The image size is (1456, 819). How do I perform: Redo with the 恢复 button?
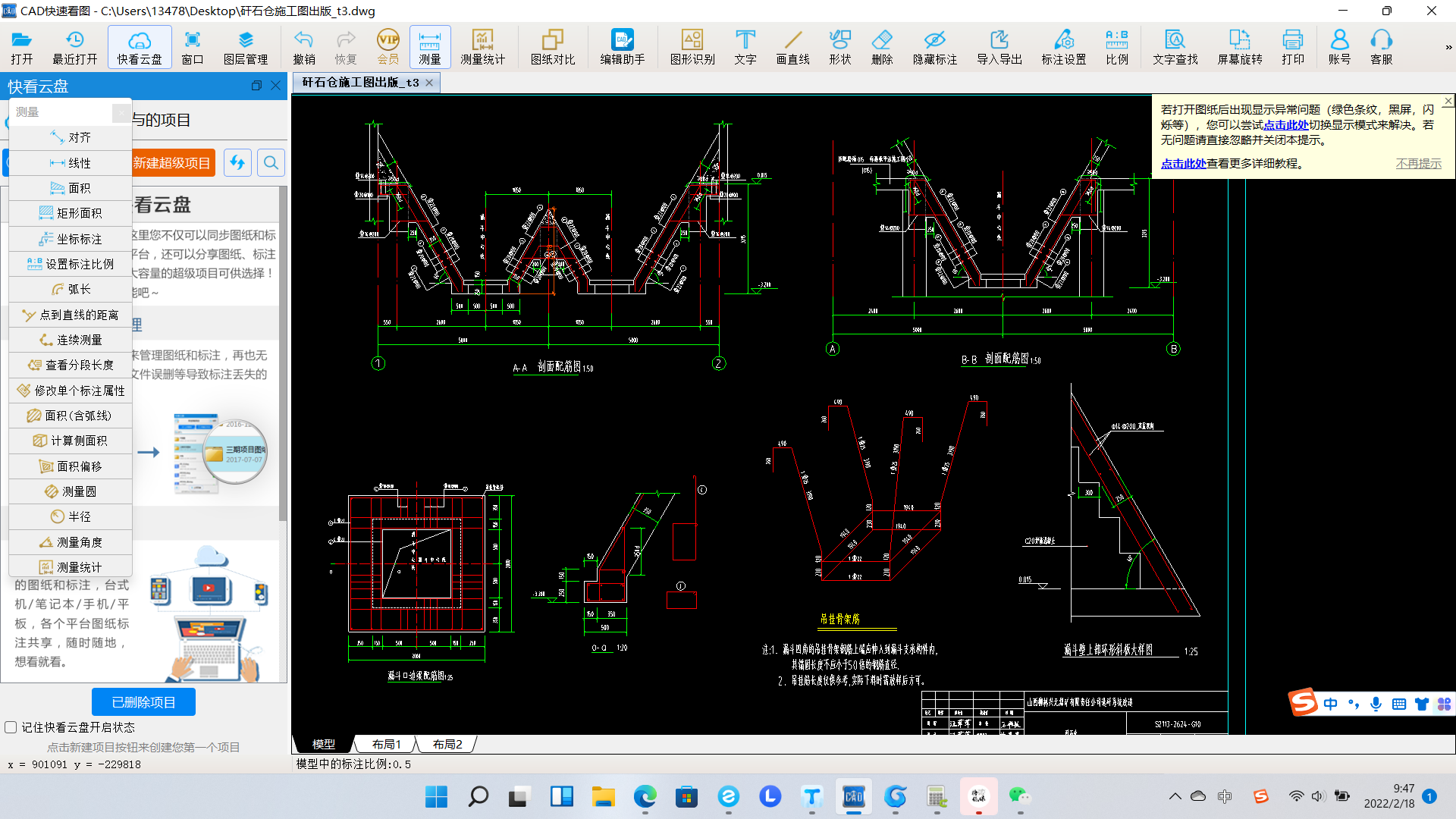point(346,47)
